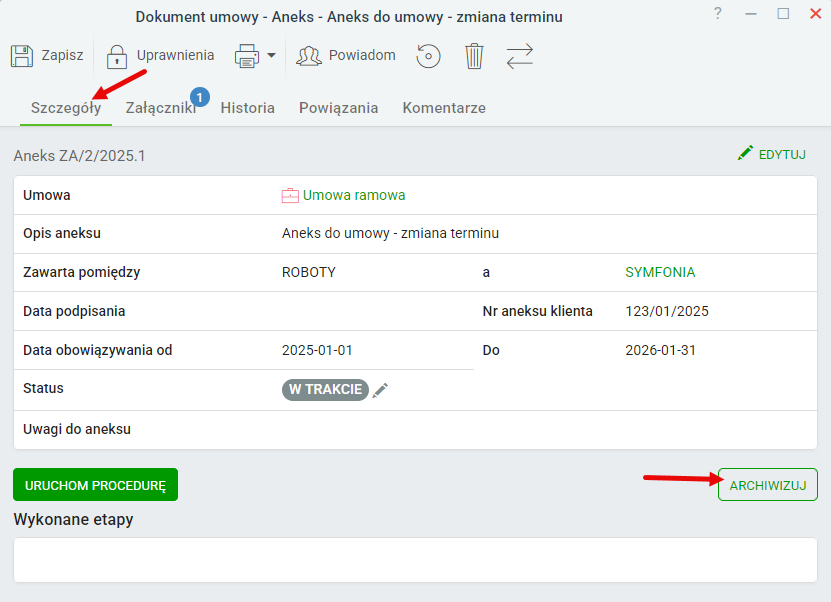This screenshot has height=602, width=831.
Task: Open Uprawnienia padlock permissions
Action: coord(117,56)
